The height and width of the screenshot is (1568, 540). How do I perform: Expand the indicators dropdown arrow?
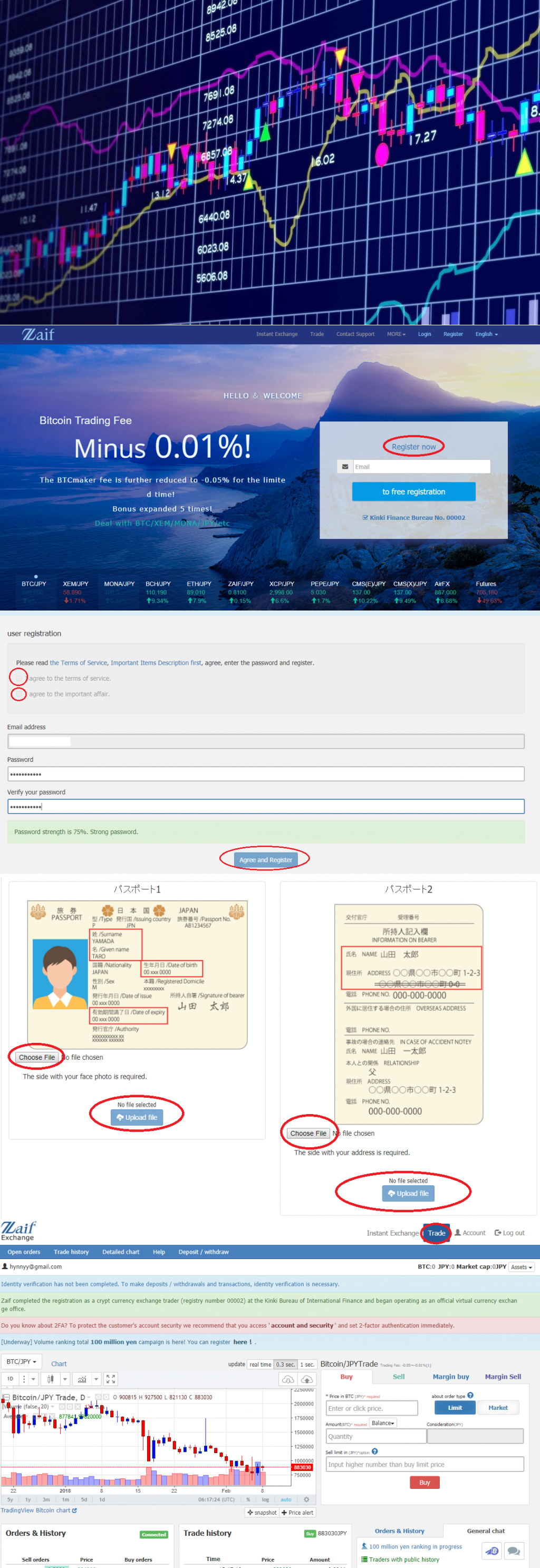click(x=96, y=1379)
